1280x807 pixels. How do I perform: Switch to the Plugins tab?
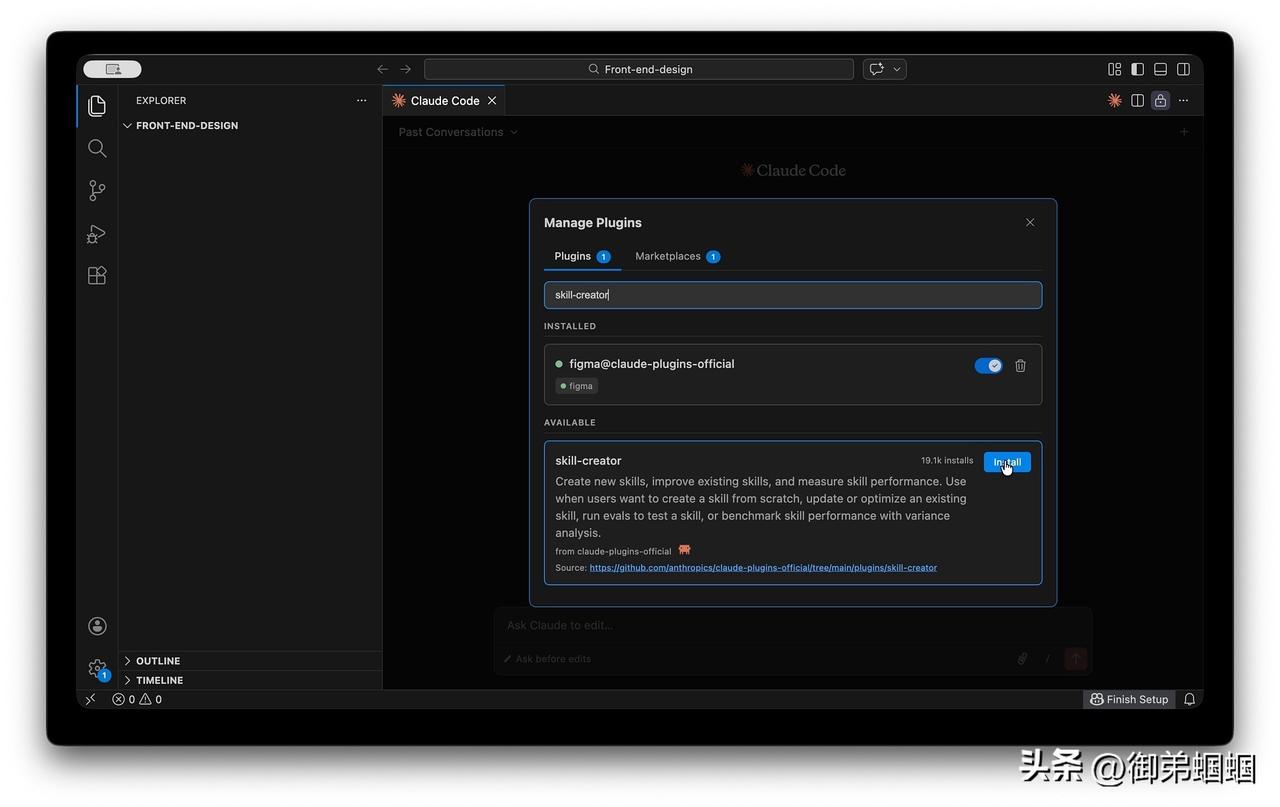[x=582, y=256]
